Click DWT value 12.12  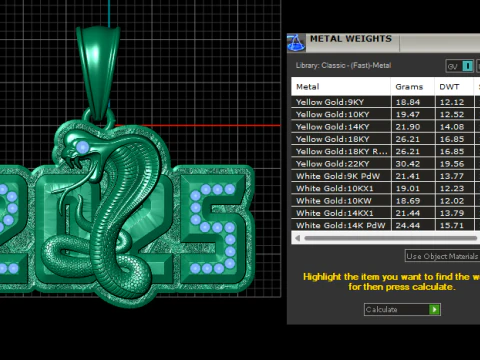(452, 102)
